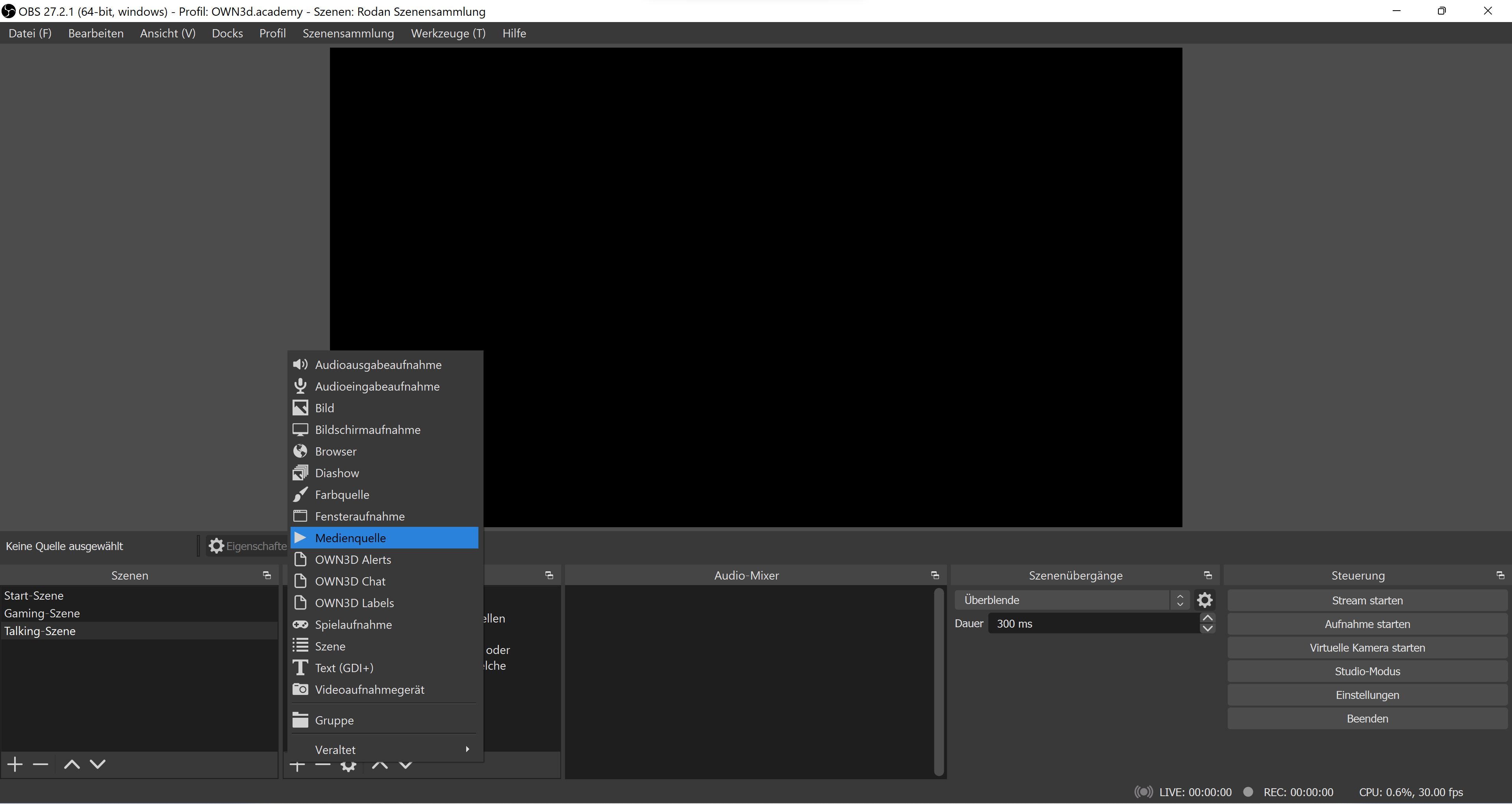Select the Videoaufnahmegerät camera icon

click(300, 689)
